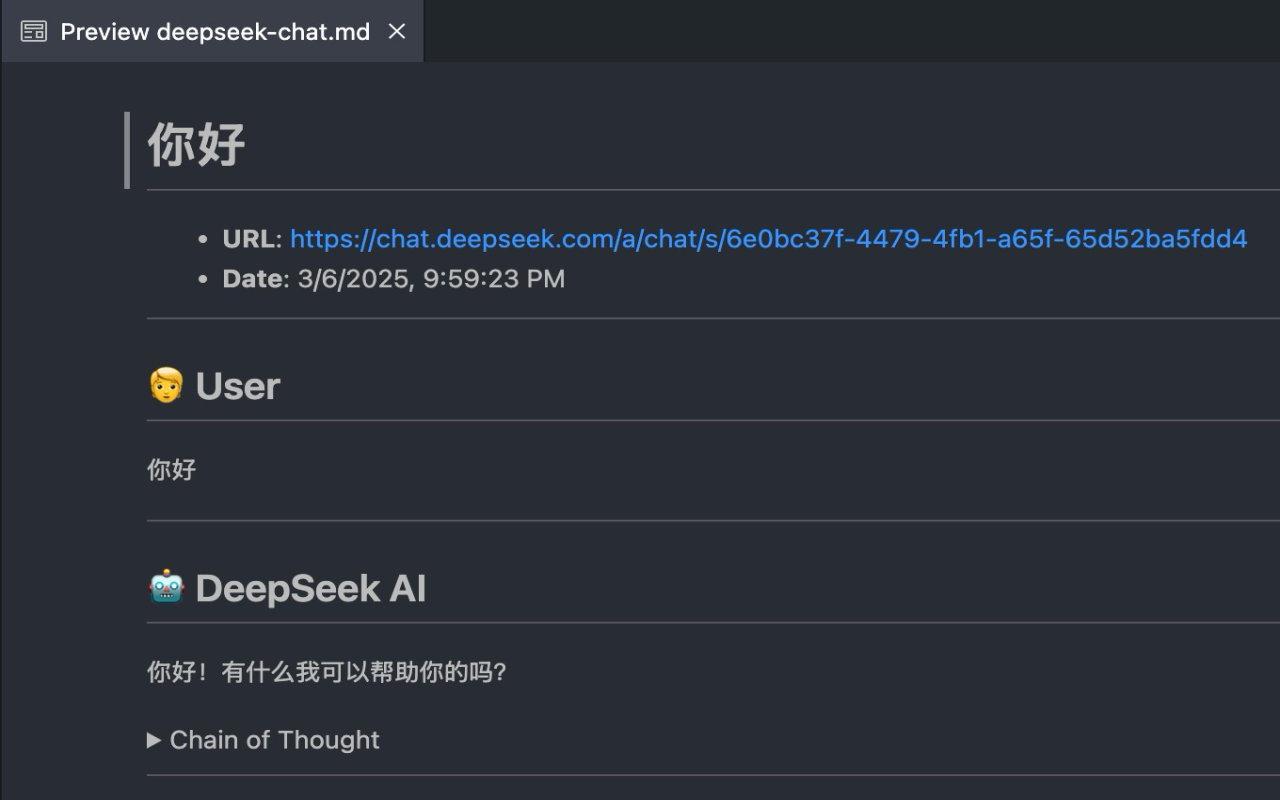Viewport: 1280px width, 800px height.
Task: Click the large 你好 title heading
Action: click(x=196, y=145)
